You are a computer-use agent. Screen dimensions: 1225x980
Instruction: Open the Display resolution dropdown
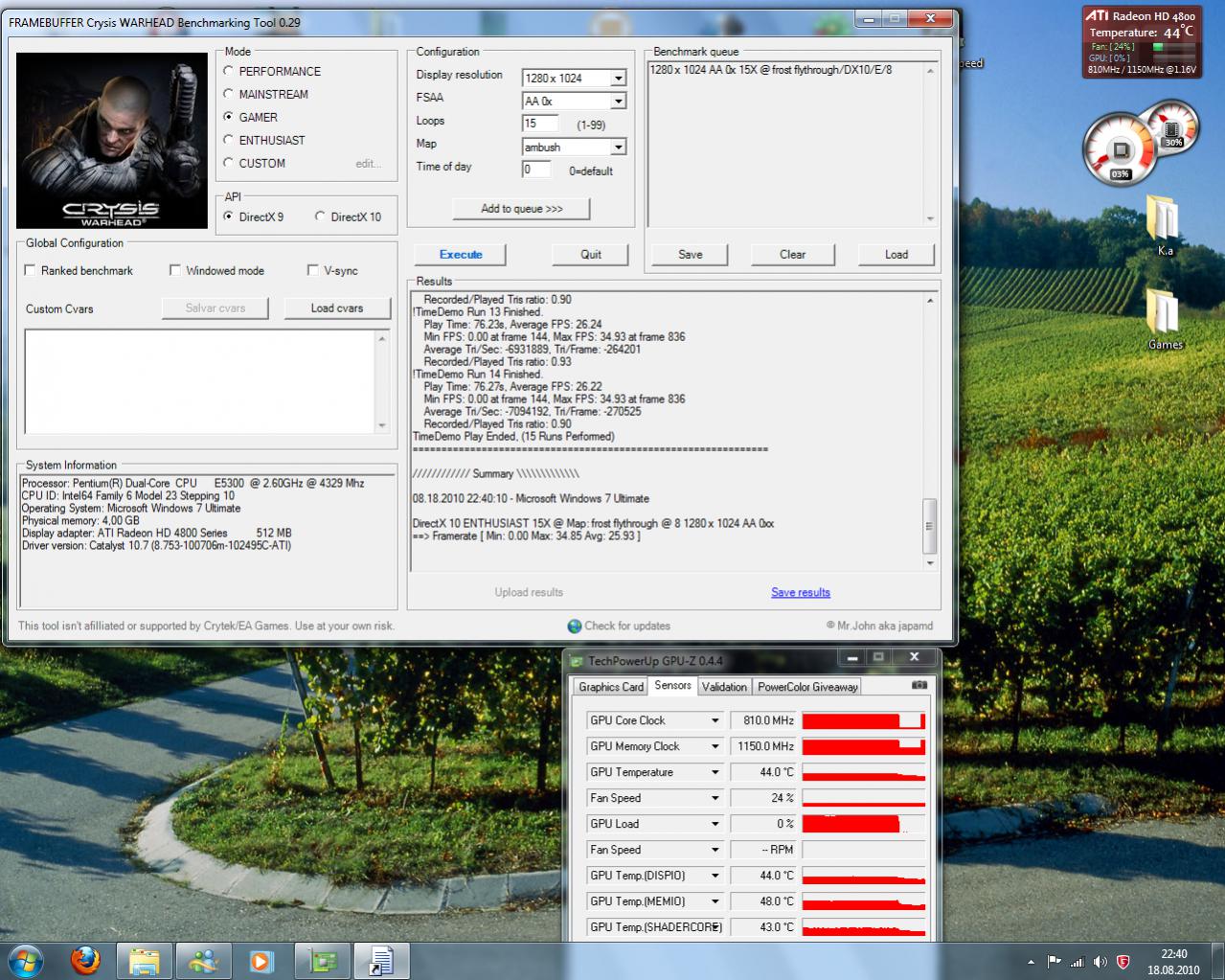(x=619, y=78)
